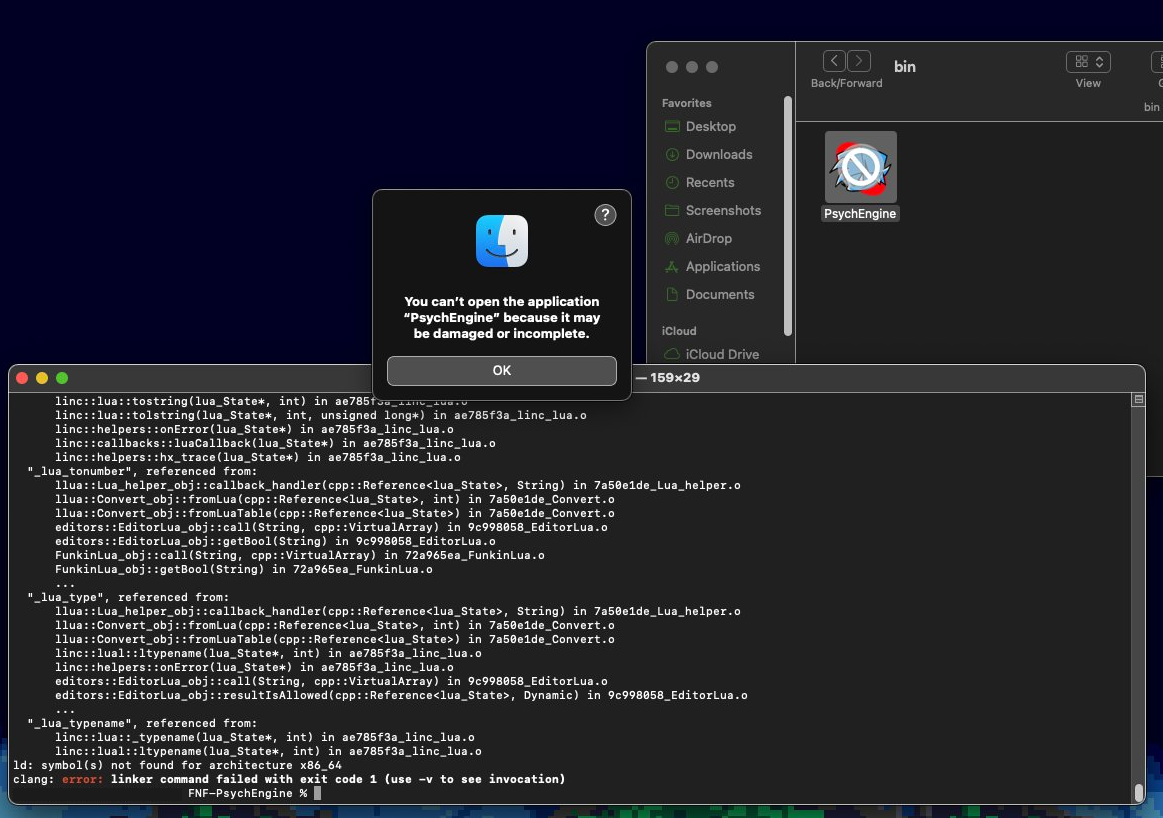Image resolution: width=1163 pixels, height=818 pixels.
Task: Click '"_lua_tonumber", referenced from:' line
Action: coord(142,471)
